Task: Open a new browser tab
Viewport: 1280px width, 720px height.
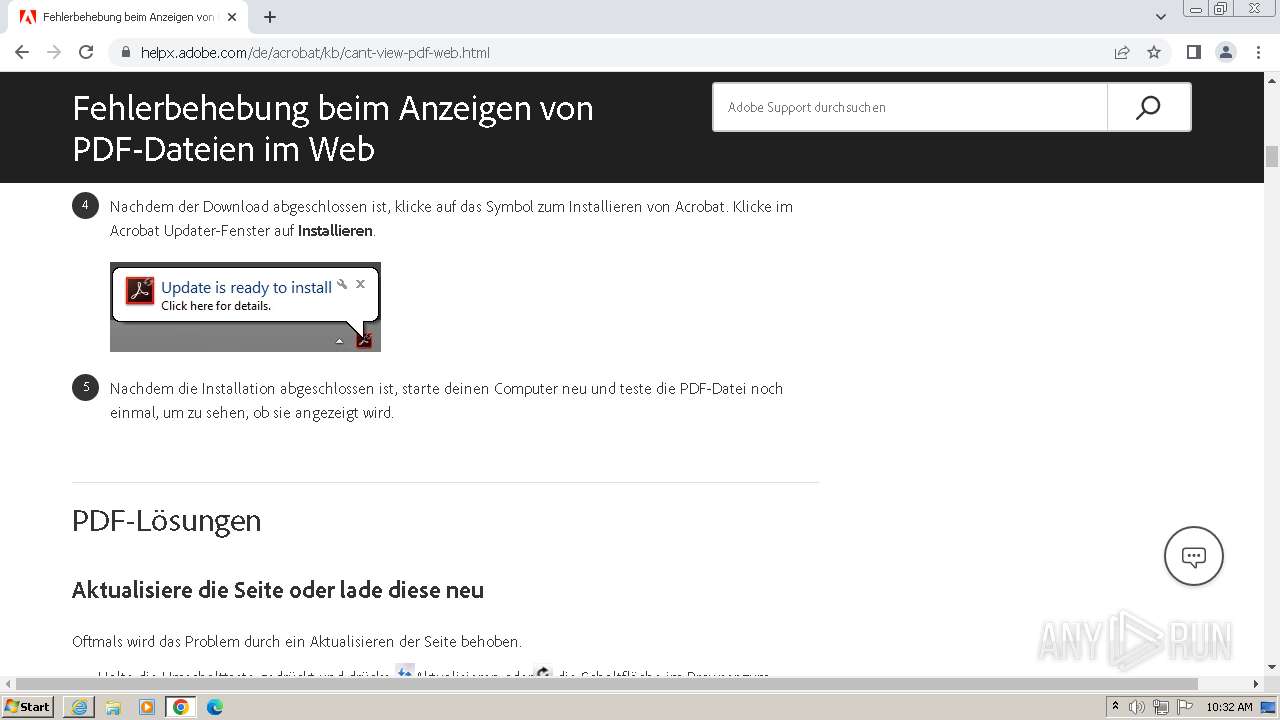Action: pos(270,17)
